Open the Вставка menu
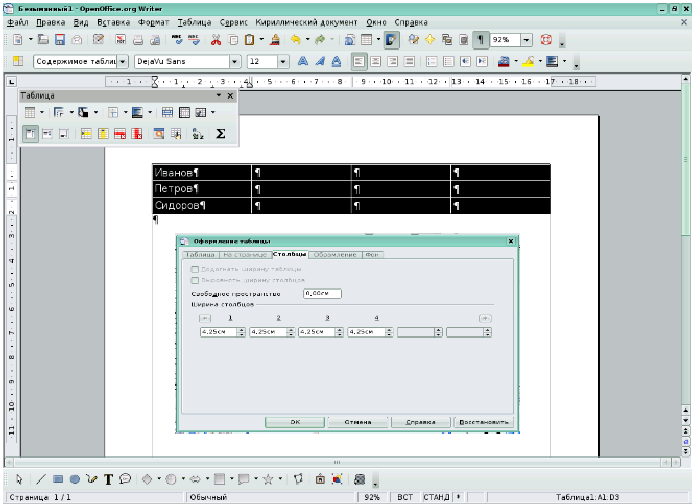This screenshot has width=692, height=504. coord(113,22)
